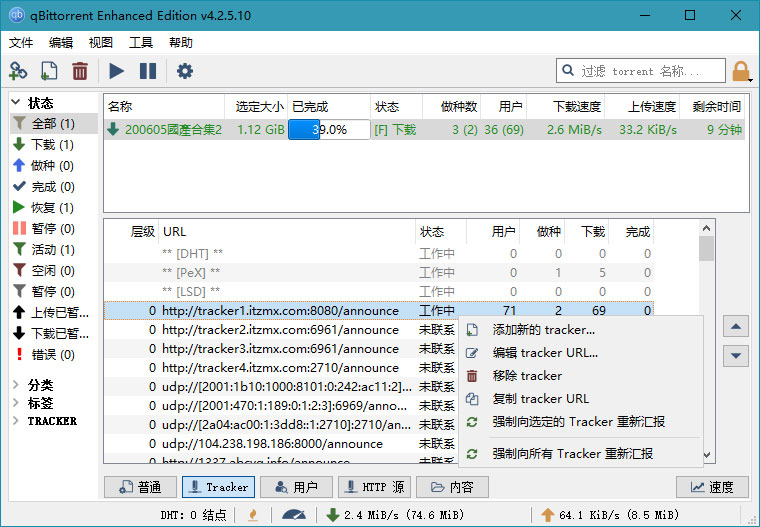Switch to the HTTP 源 tab
This screenshot has height=527, width=760.
point(375,487)
